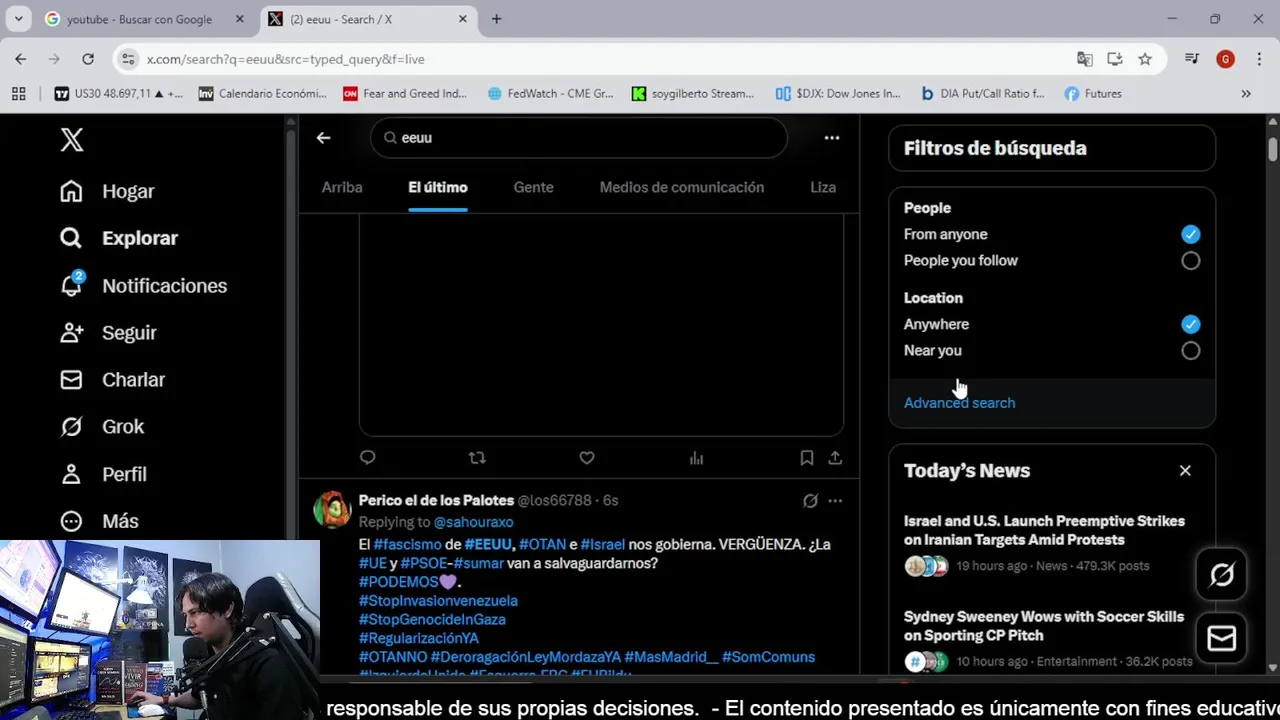Open Seguir in the sidebar
This screenshot has height=720, width=1280.
pos(108,333)
